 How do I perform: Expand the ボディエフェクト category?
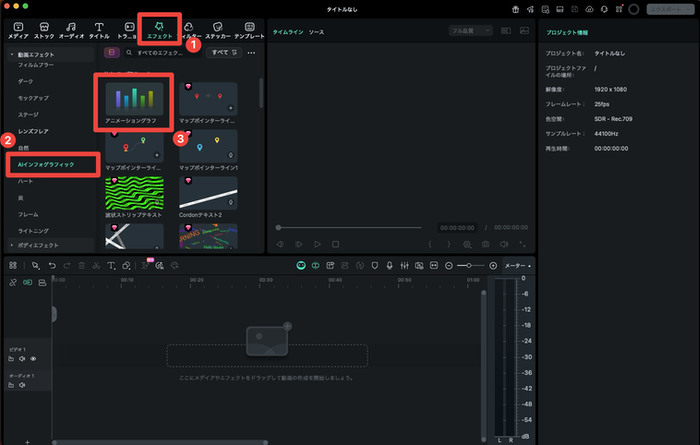[38, 245]
